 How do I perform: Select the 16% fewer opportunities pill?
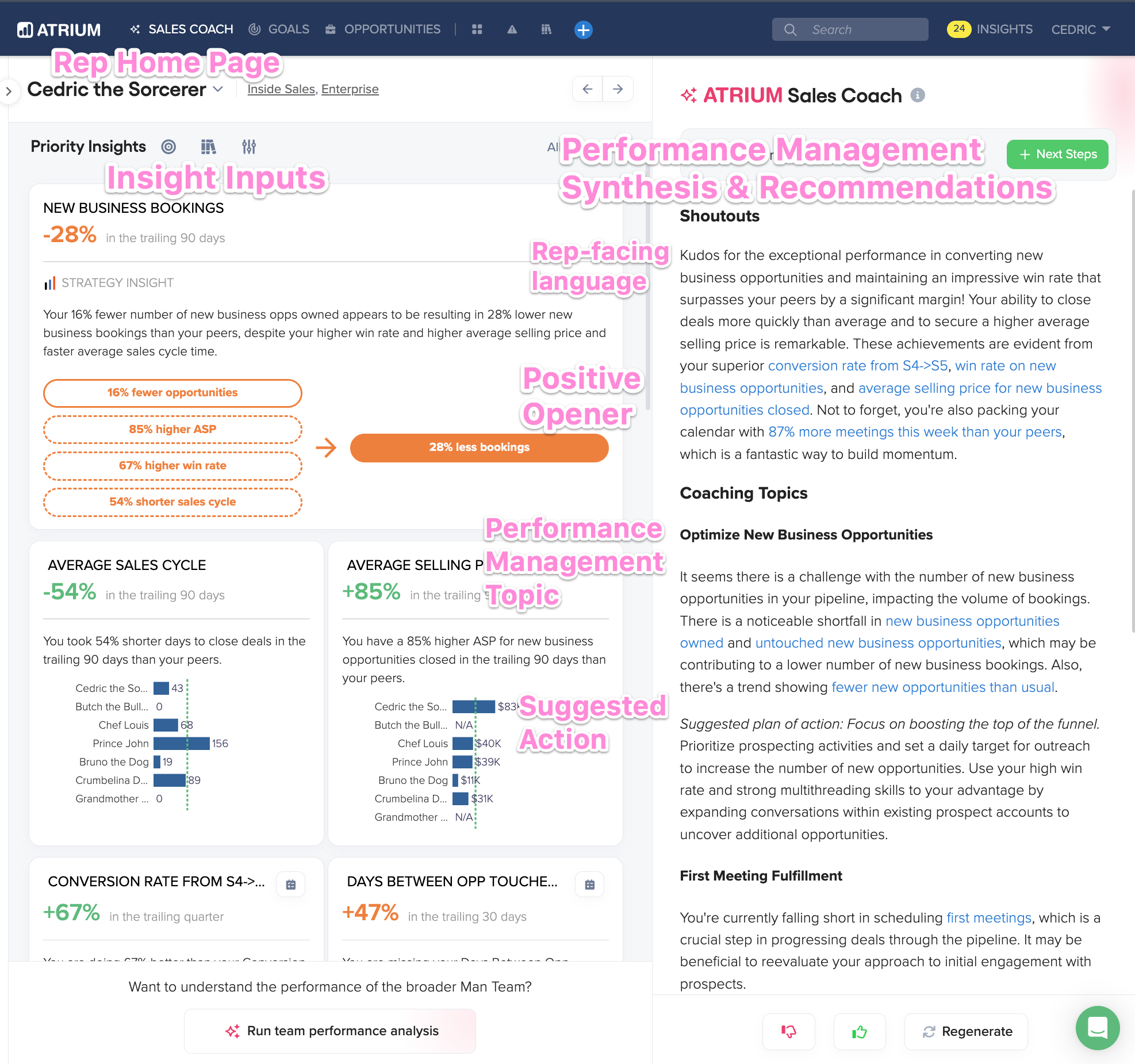tap(172, 393)
